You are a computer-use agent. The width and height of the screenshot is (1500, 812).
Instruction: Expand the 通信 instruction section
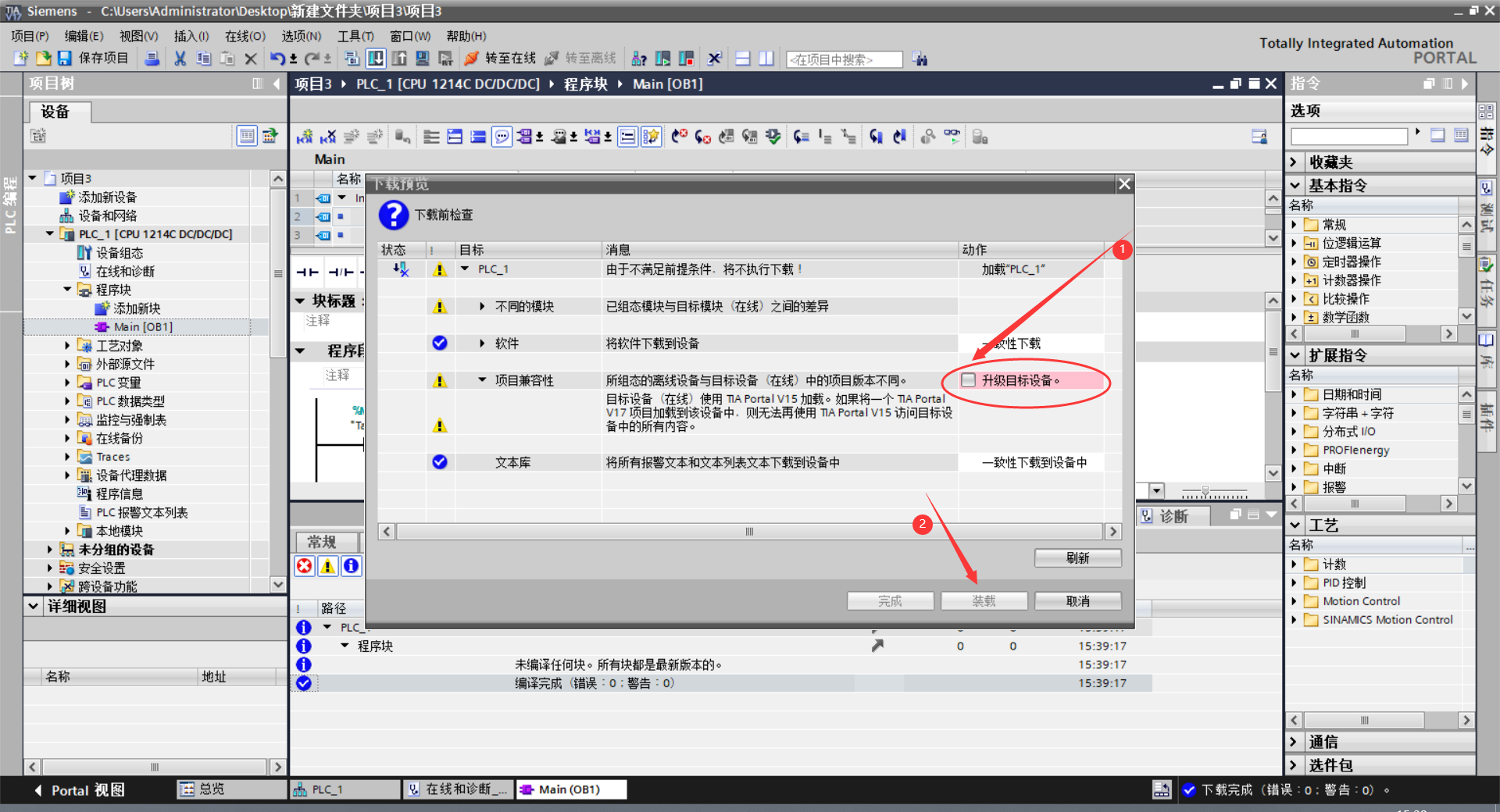click(x=1295, y=742)
